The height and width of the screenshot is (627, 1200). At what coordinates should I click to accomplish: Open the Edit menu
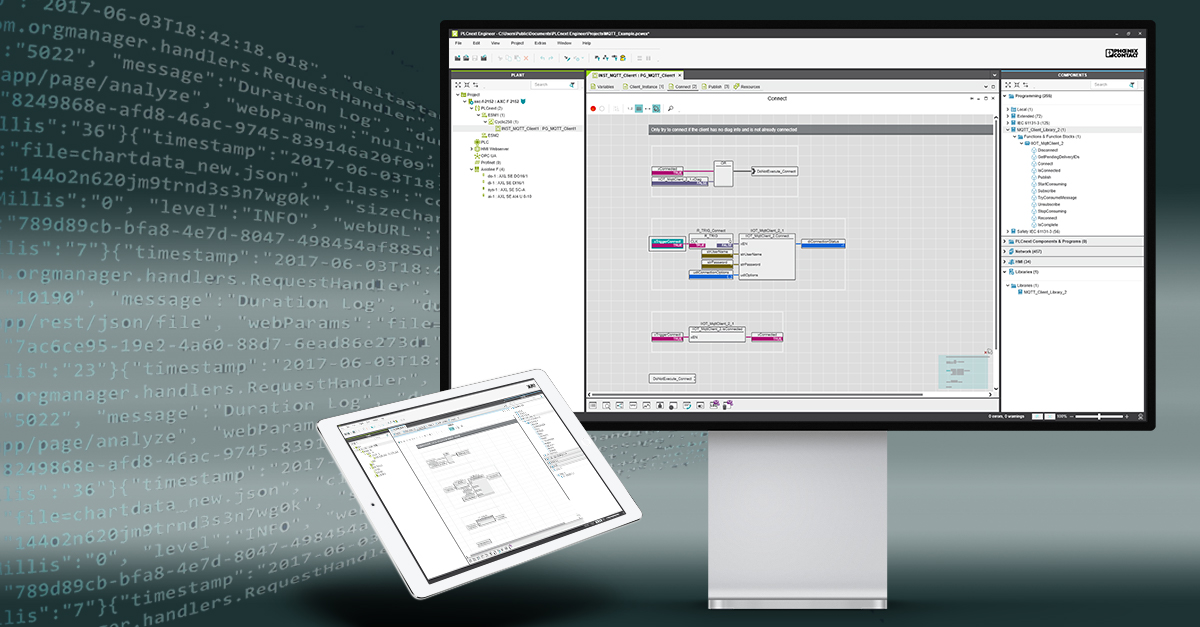[x=476, y=43]
